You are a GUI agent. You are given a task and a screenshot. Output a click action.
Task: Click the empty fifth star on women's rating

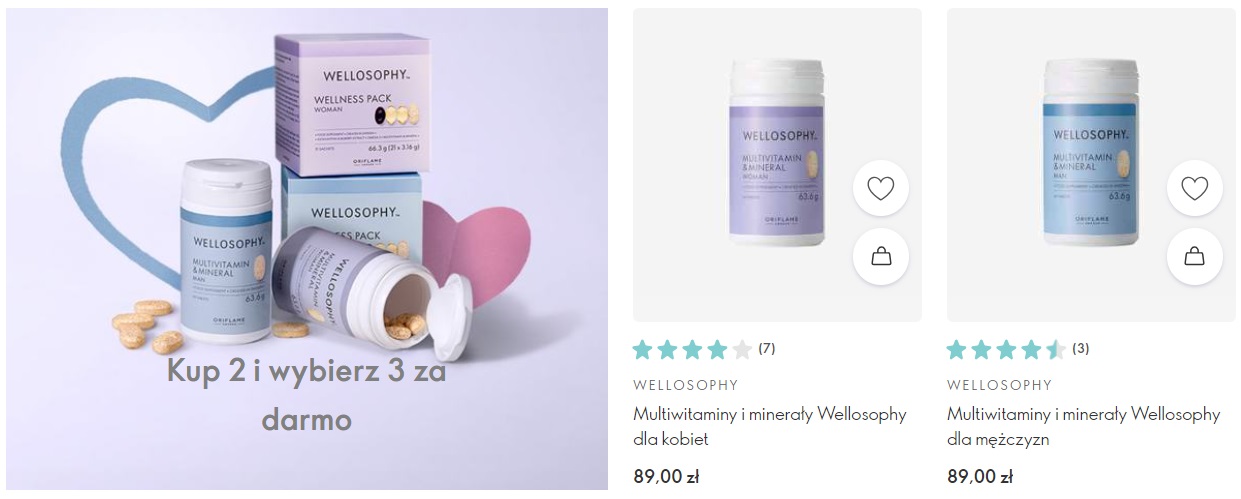click(x=741, y=350)
